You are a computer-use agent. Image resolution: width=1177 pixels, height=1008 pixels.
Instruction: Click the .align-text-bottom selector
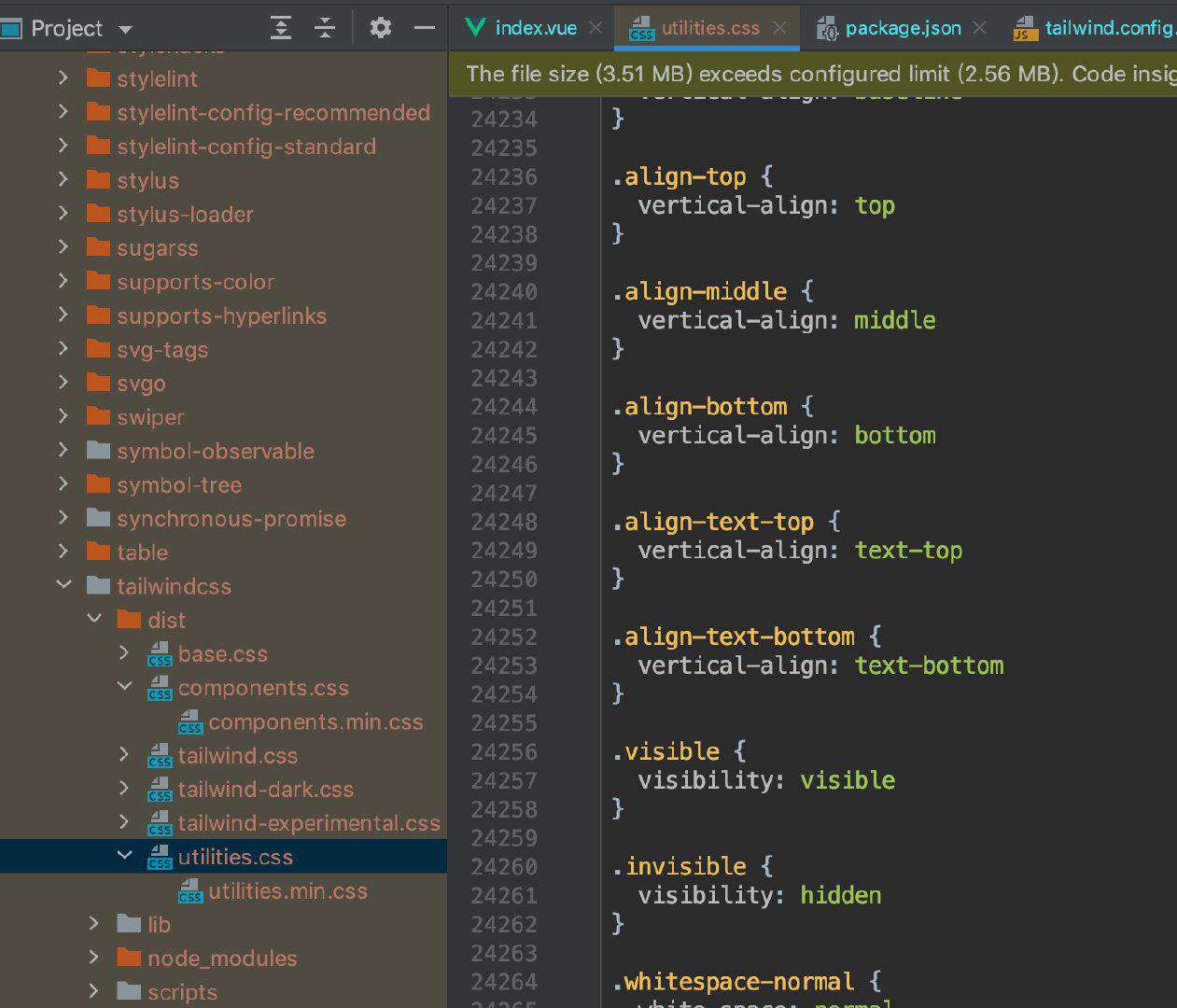point(733,637)
